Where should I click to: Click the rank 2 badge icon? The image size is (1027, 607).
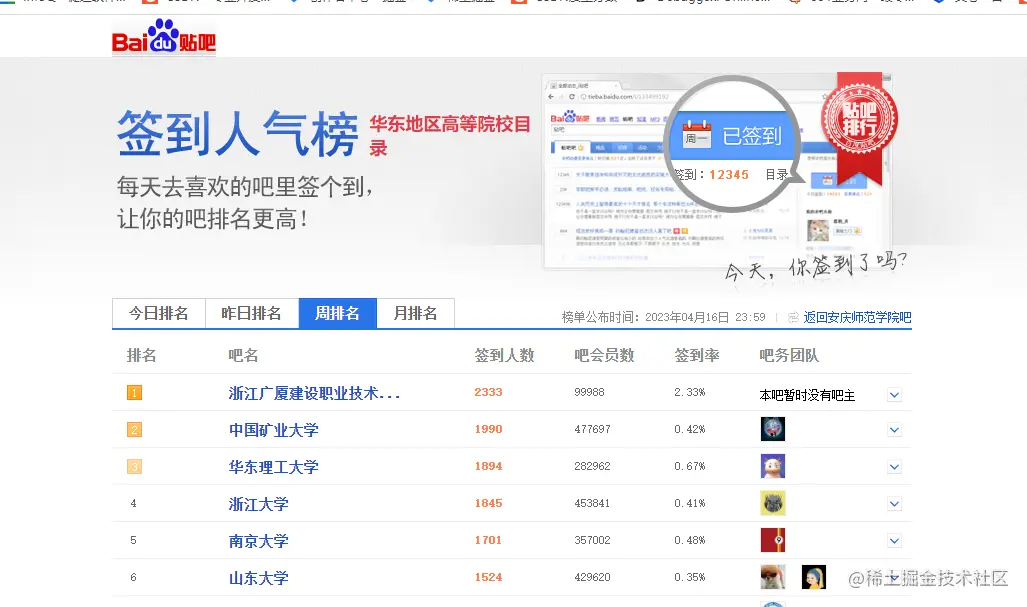(x=134, y=430)
